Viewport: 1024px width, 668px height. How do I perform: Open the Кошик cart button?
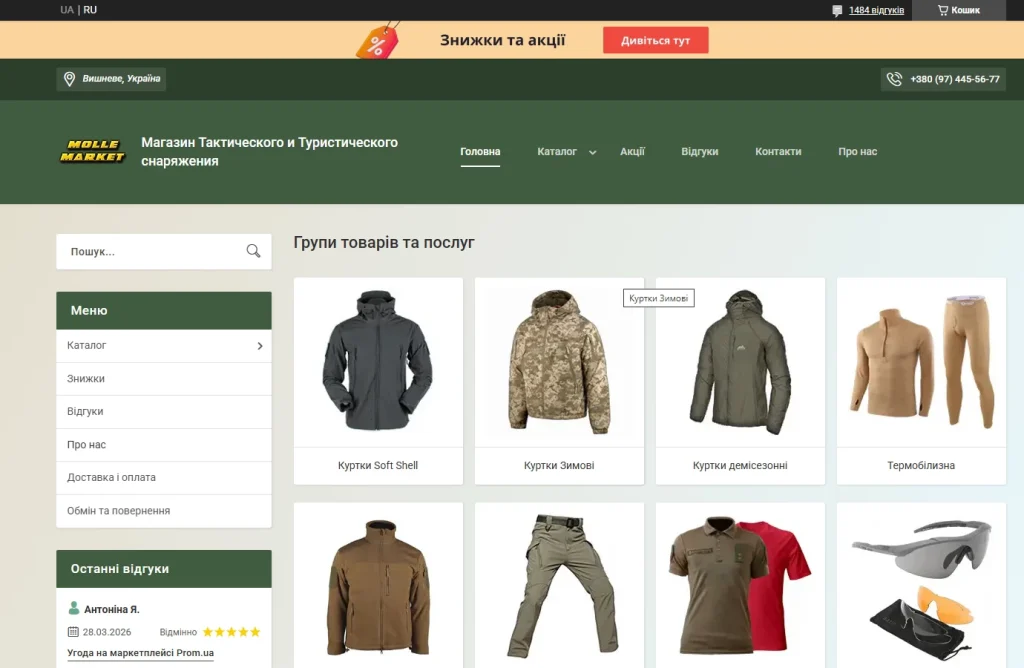959,10
